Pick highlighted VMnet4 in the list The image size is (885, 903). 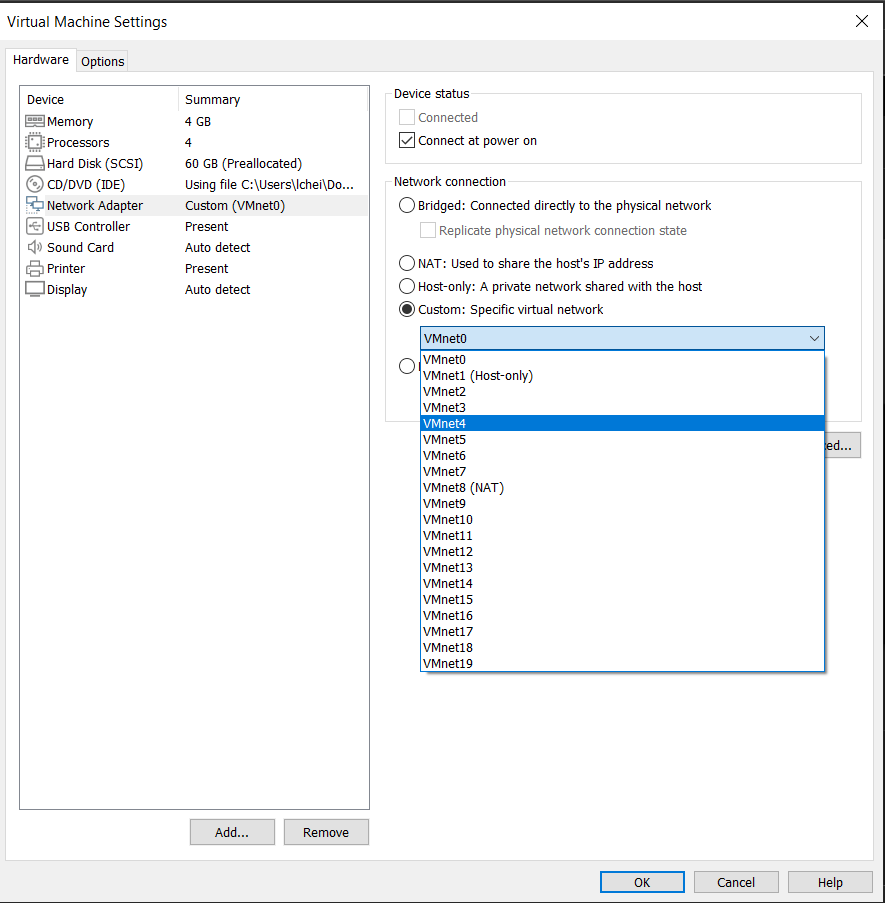click(622, 423)
